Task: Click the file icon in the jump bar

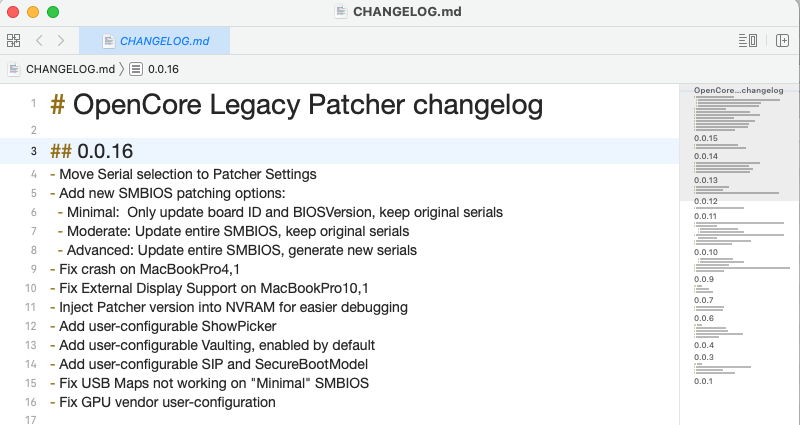Action: point(14,69)
